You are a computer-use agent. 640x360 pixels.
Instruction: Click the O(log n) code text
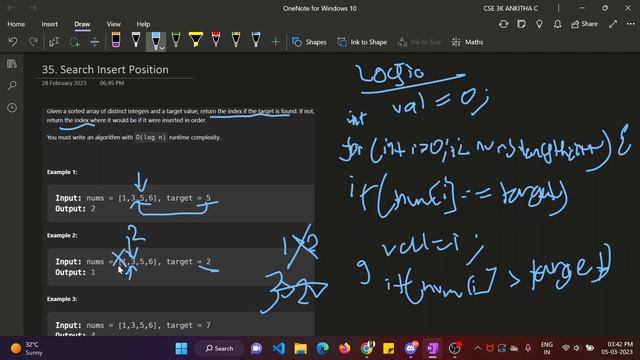point(150,138)
